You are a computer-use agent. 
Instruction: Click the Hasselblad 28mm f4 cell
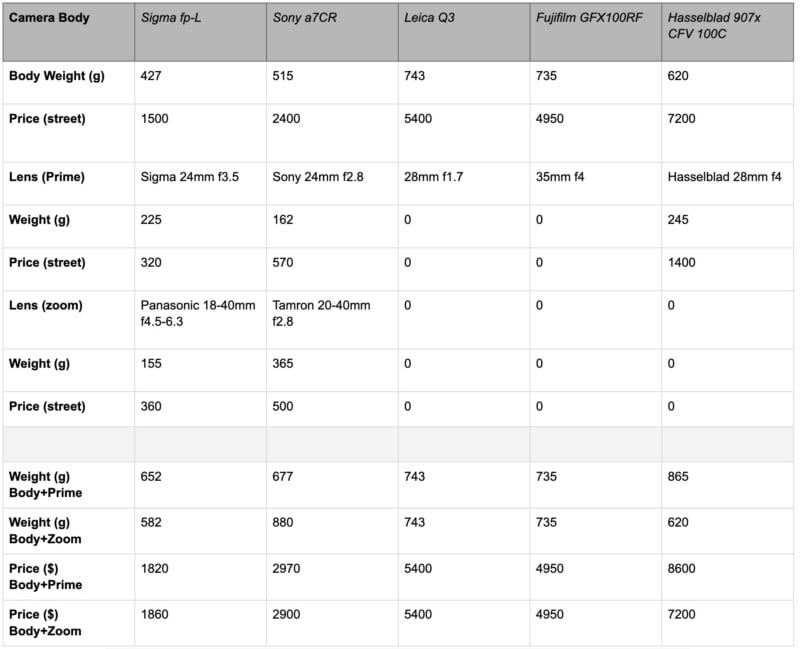(x=724, y=177)
